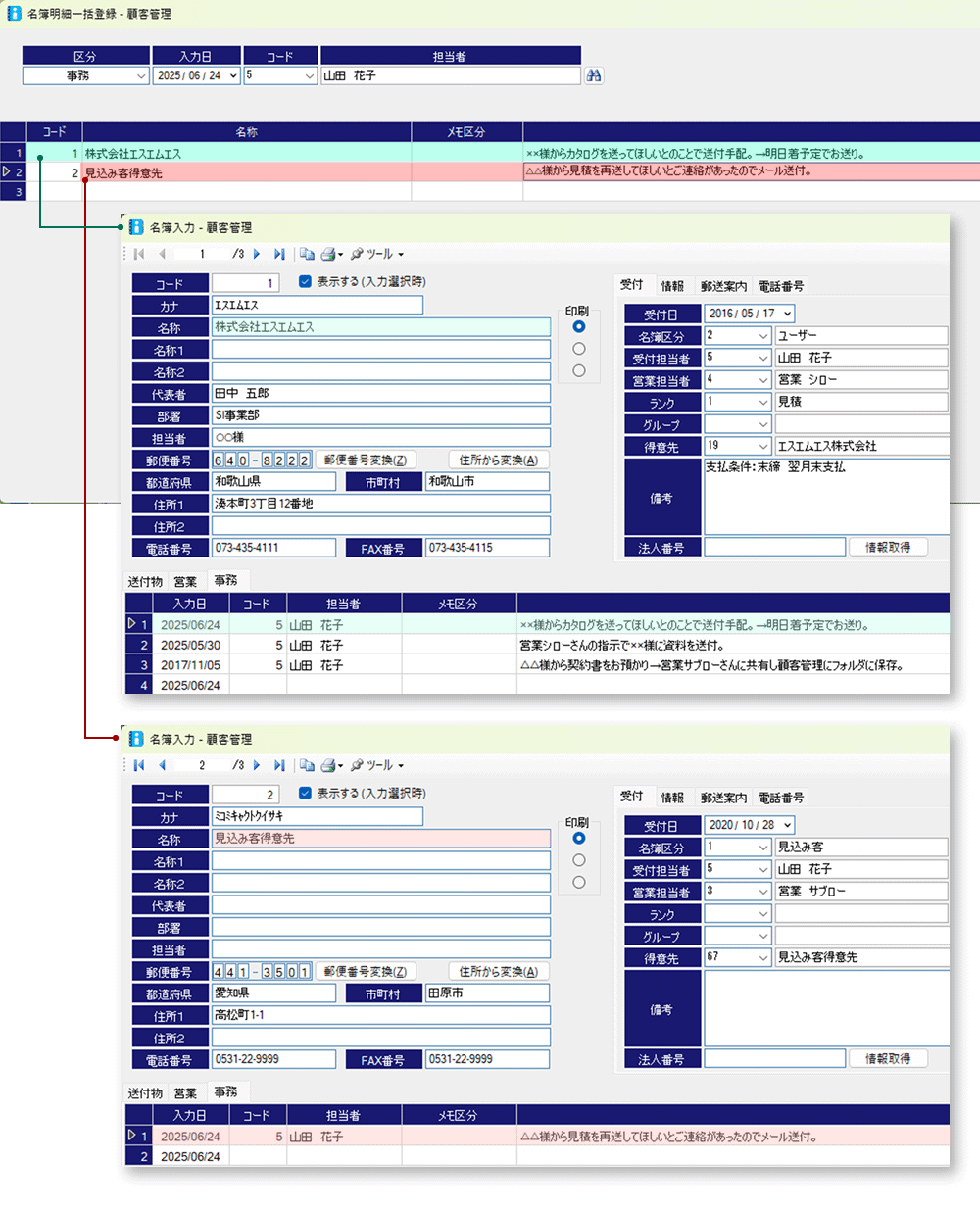Click the printer icon in record 2 toolbar
Viewport: 980px width, 1211px height.
pyautogui.click(x=329, y=765)
